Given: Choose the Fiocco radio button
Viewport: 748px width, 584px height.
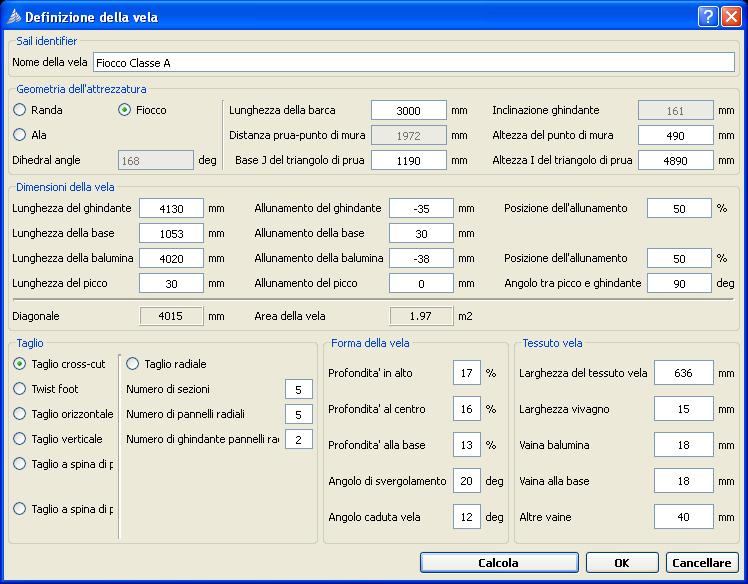Looking at the screenshot, I should click(x=125, y=110).
